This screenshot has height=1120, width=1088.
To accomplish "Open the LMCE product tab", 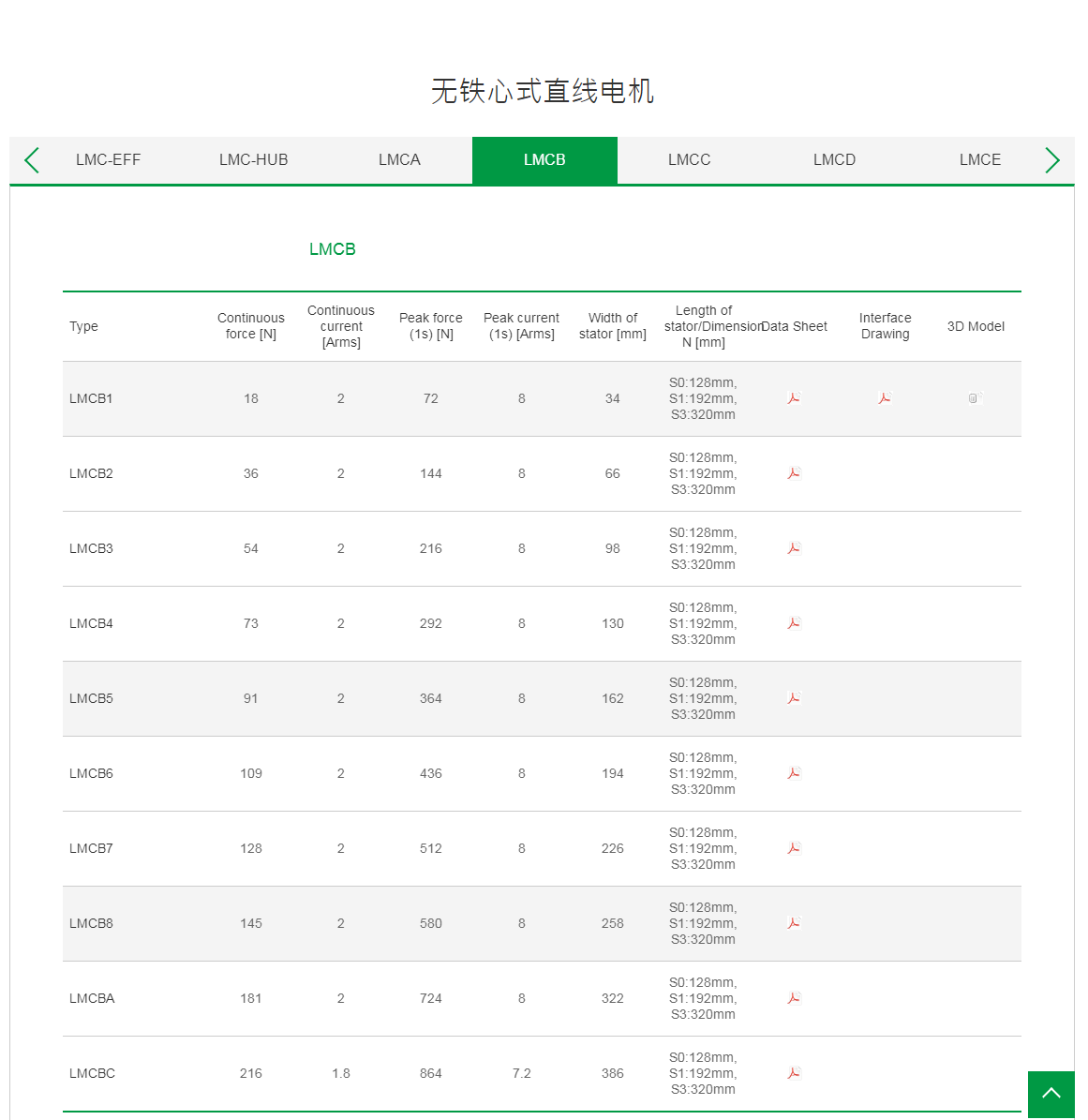I will click(980, 160).
